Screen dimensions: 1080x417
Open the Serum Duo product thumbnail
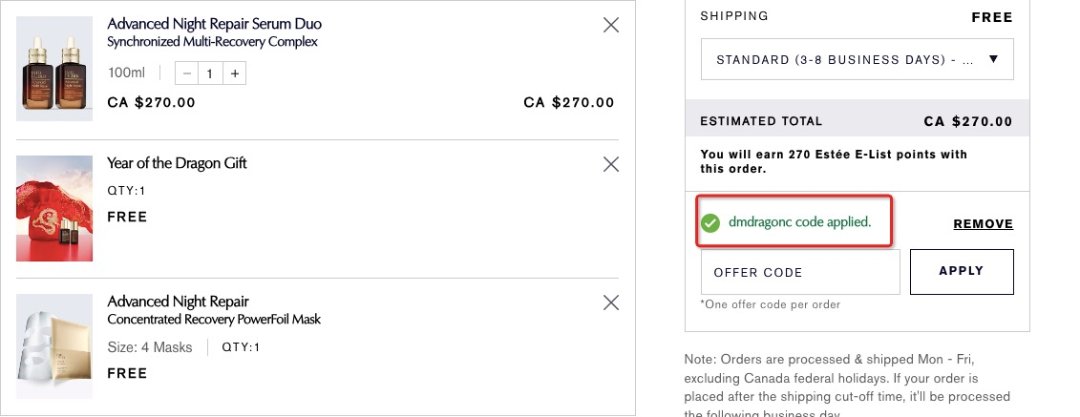pyautogui.click(x=54, y=69)
